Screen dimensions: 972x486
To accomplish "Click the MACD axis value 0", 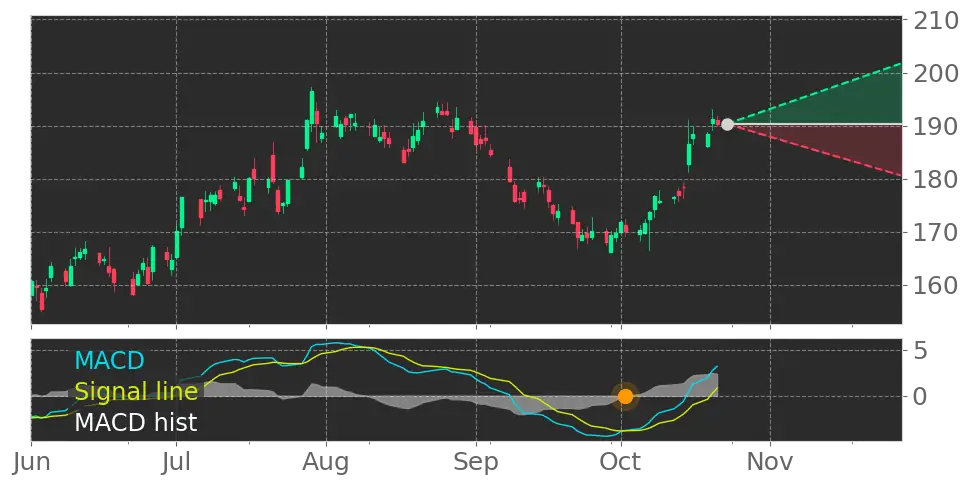I will click(x=919, y=396).
